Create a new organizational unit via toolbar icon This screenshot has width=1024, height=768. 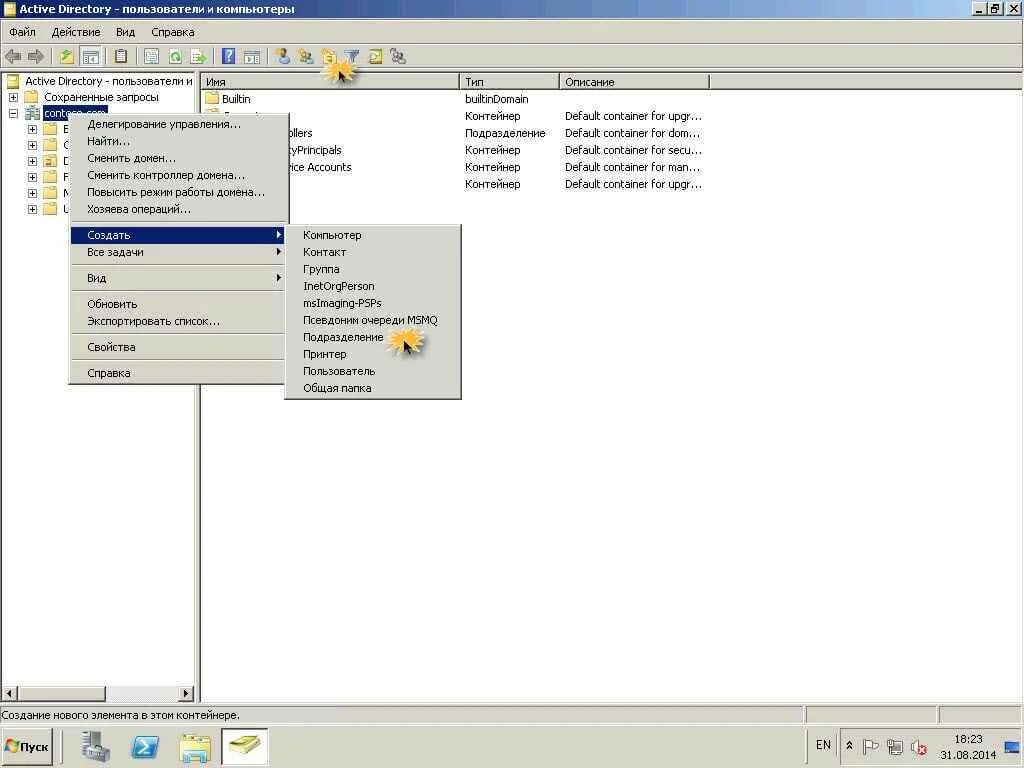pos(328,57)
